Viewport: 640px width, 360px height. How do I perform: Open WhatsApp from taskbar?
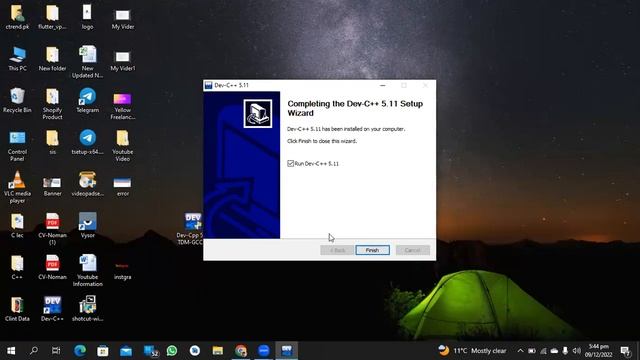point(172,351)
